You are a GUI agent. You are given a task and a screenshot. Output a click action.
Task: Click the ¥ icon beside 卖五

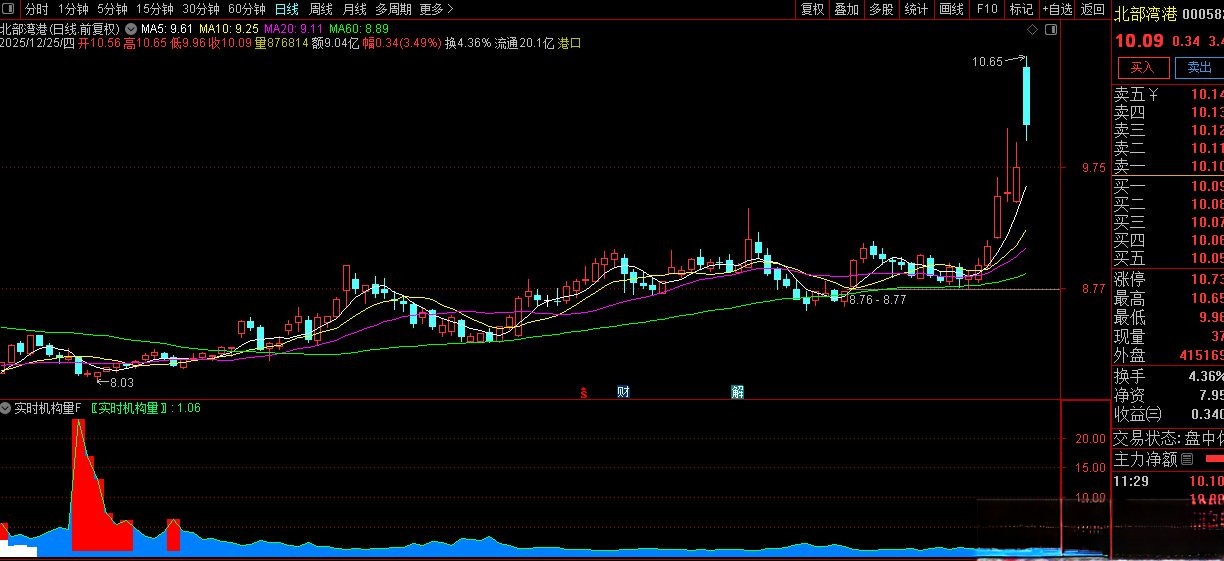(x=1153, y=95)
